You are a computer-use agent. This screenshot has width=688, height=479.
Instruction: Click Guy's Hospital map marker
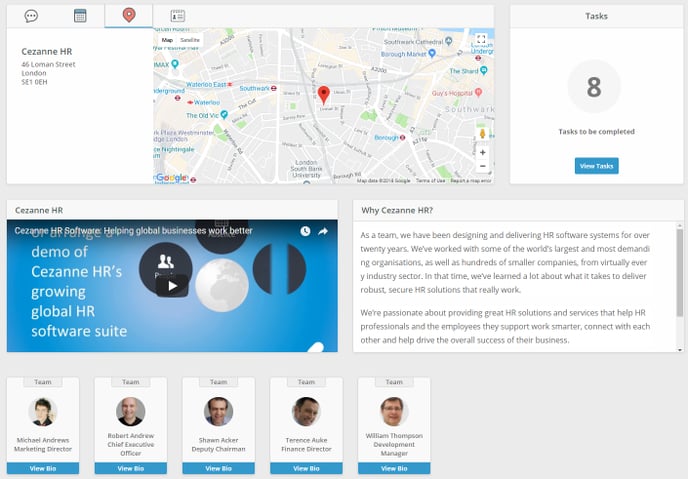pos(478,92)
